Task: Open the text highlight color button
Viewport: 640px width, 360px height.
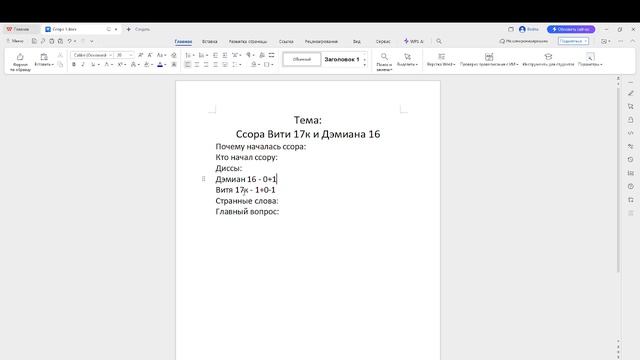Action: 147,64
